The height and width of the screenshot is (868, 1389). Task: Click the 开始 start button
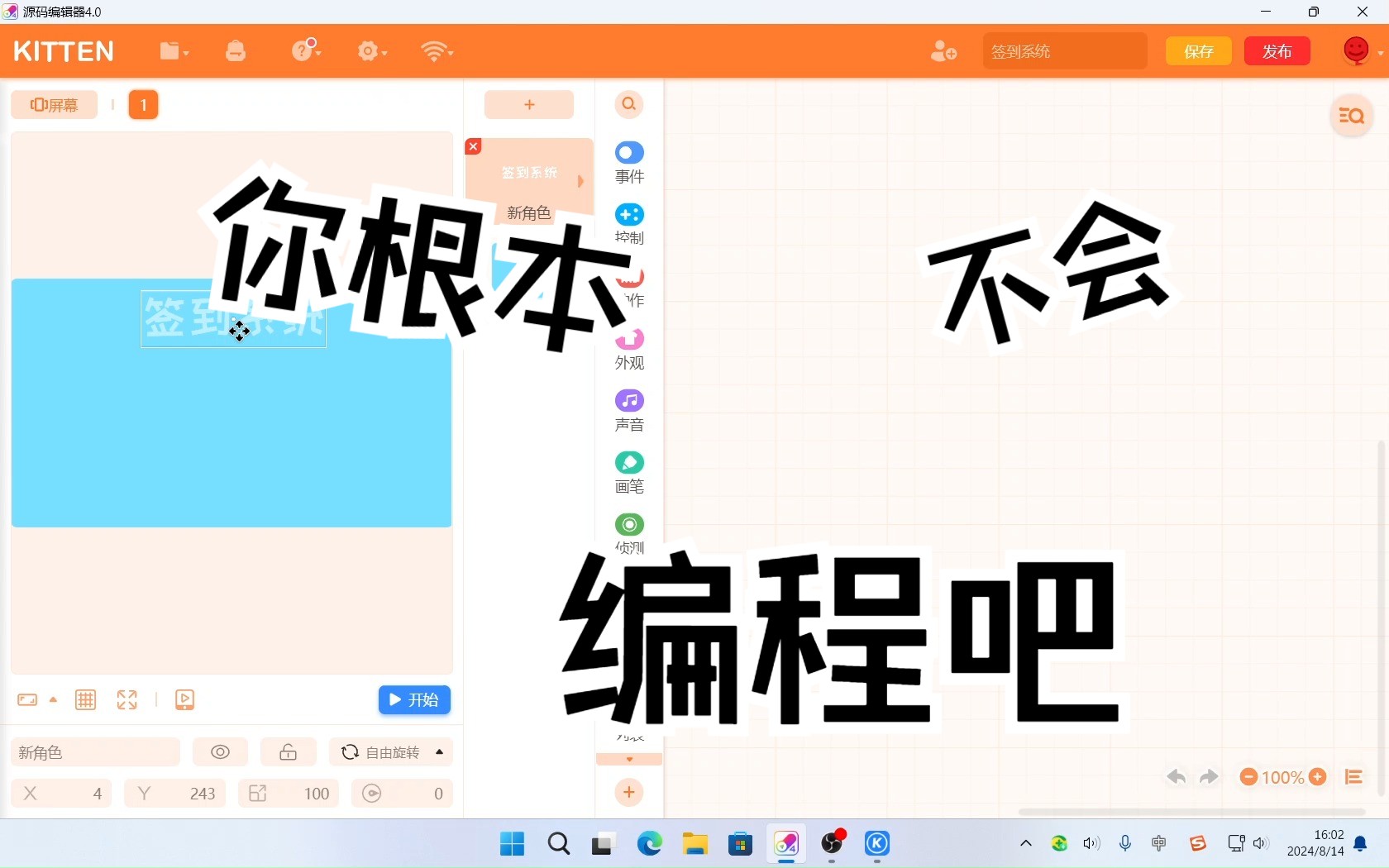point(413,700)
